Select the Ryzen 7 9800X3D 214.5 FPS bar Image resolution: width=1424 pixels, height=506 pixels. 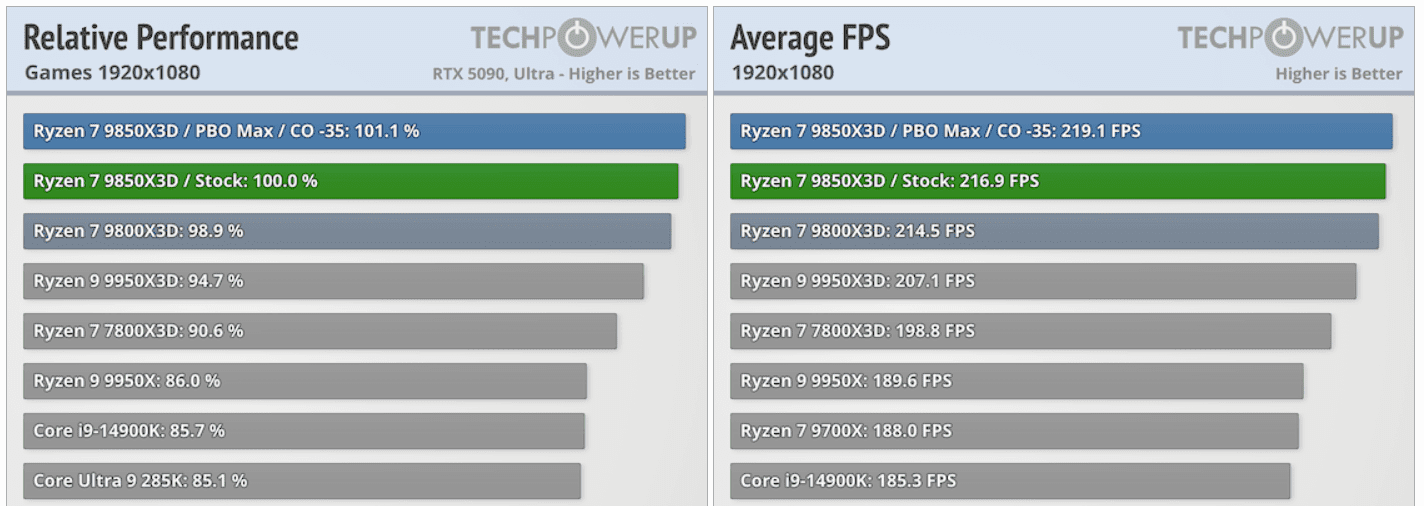(x=1054, y=231)
